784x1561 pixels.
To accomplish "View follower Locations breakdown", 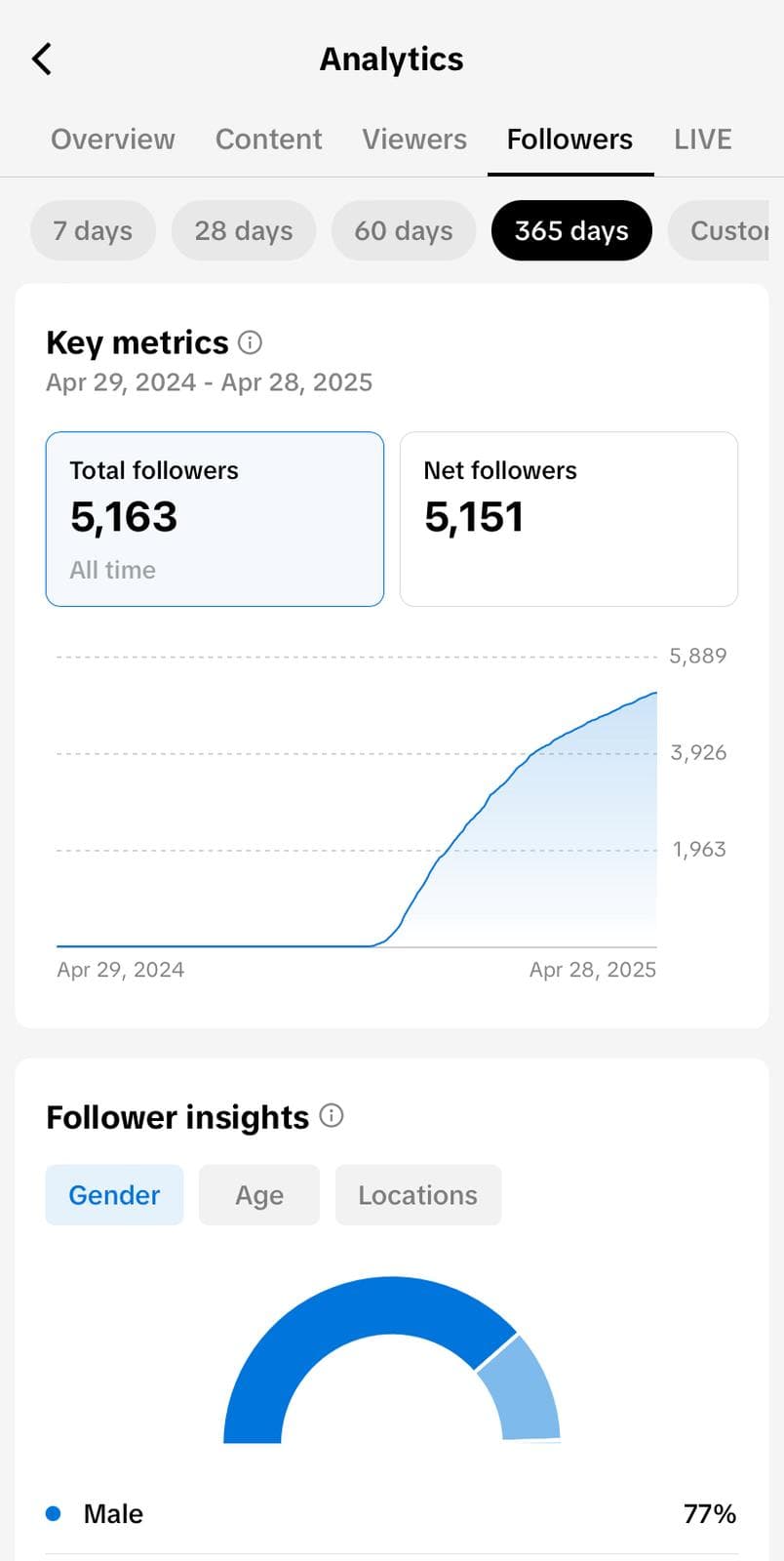I will click(x=417, y=1195).
